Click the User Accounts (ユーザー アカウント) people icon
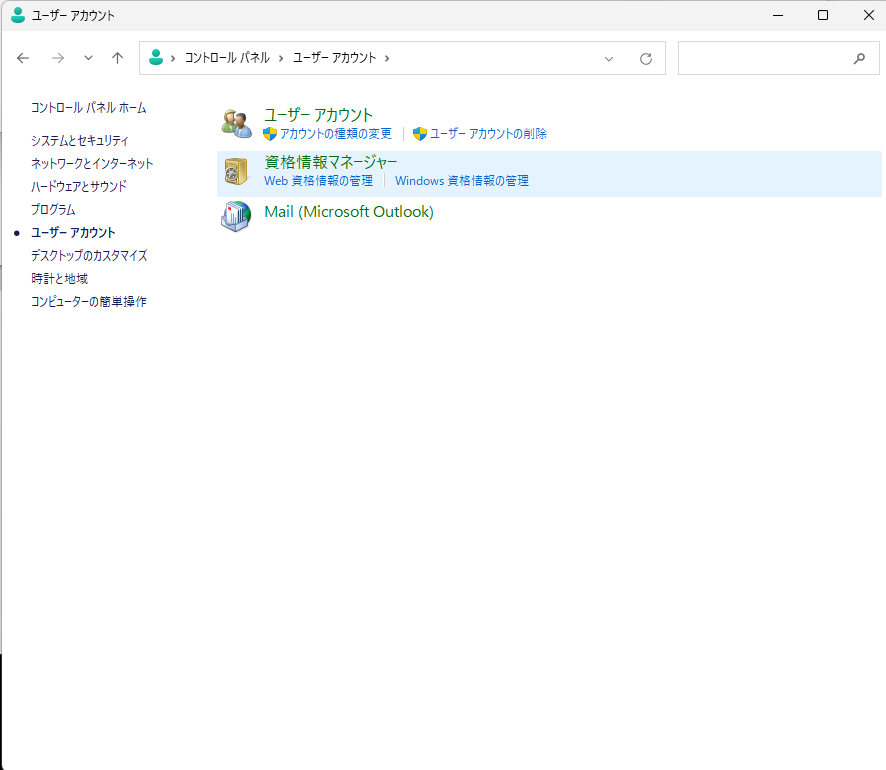886x770 pixels. (236, 123)
